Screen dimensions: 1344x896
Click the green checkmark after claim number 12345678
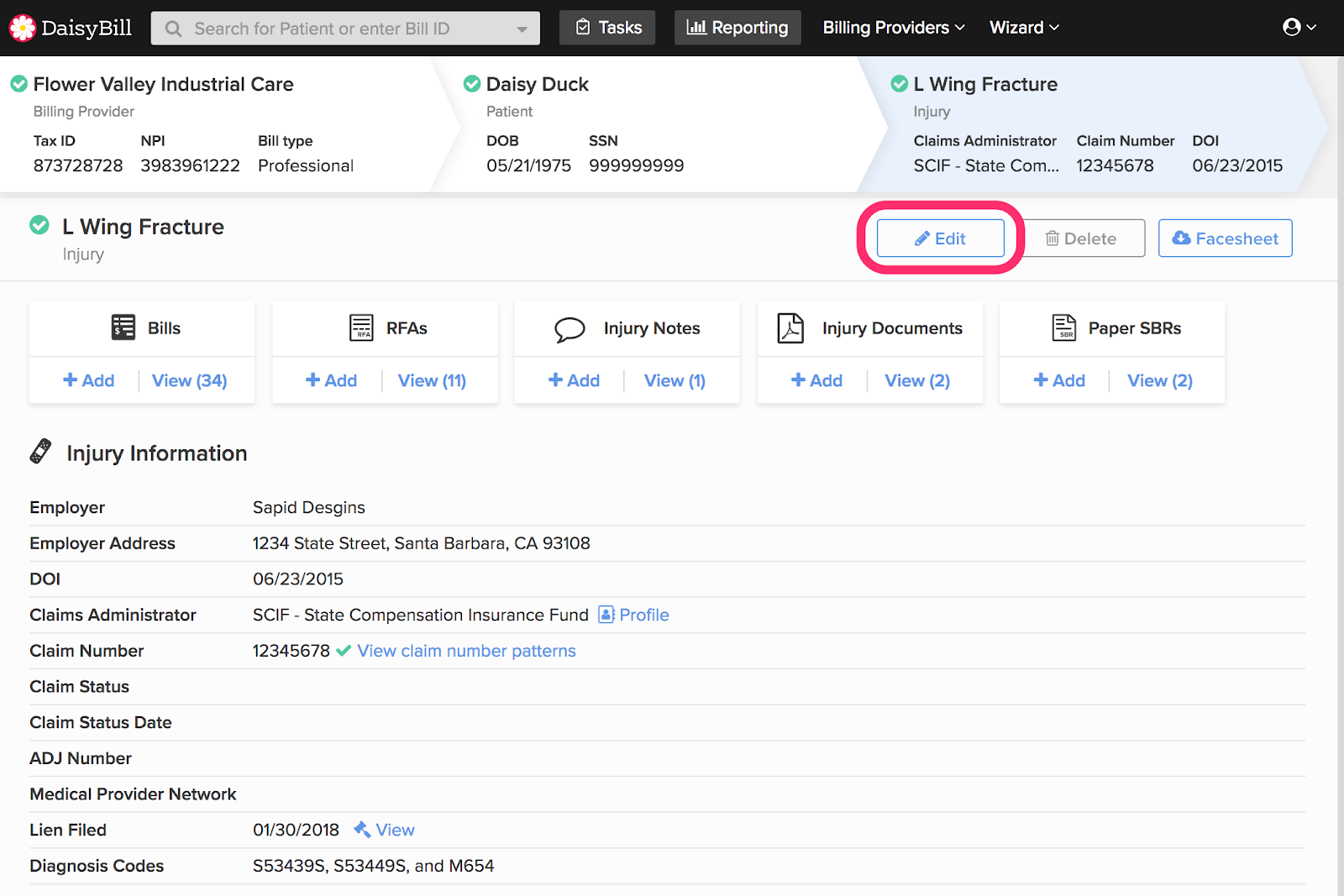click(x=344, y=651)
